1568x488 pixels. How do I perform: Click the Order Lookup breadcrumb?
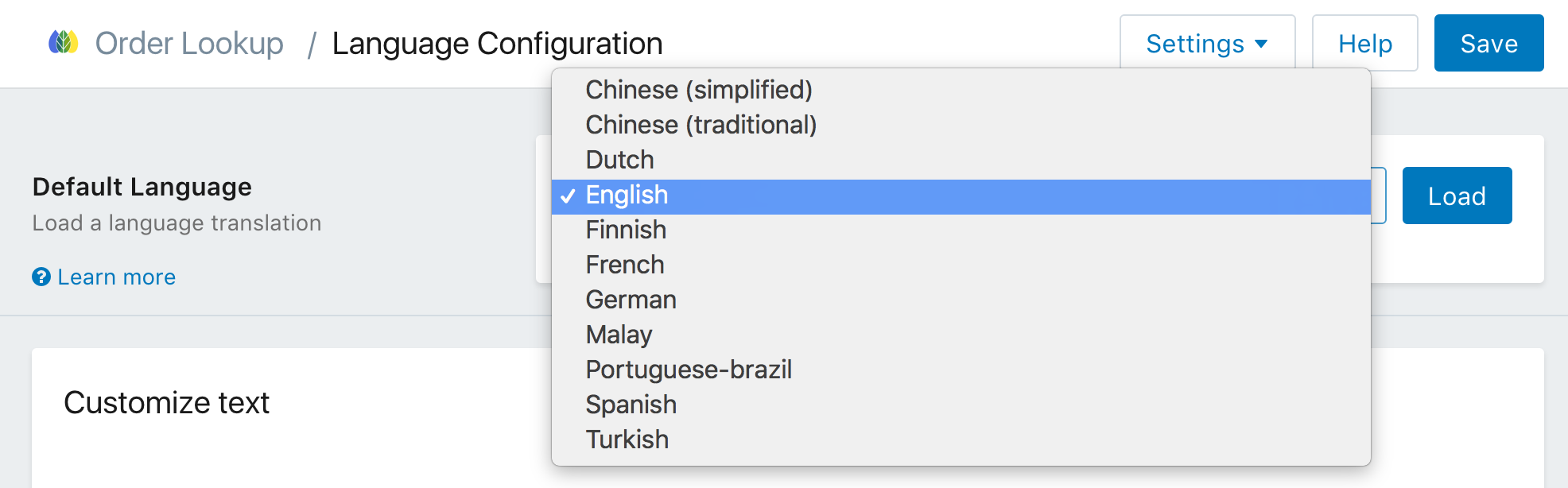(189, 43)
